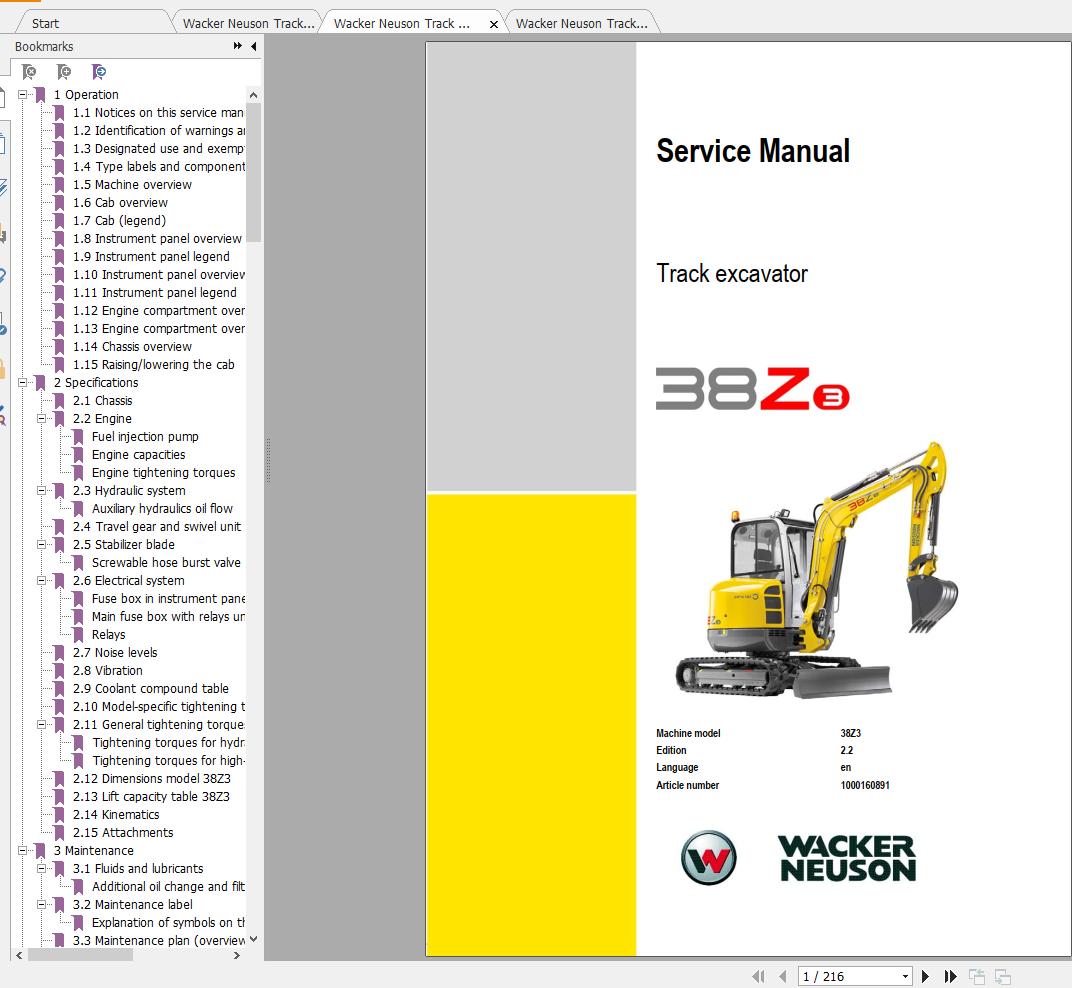The height and width of the screenshot is (988, 1072).
Task: Switch to the first Wacker Neuson Track tab
Action: pyautogui.click(x=248, y=23)
